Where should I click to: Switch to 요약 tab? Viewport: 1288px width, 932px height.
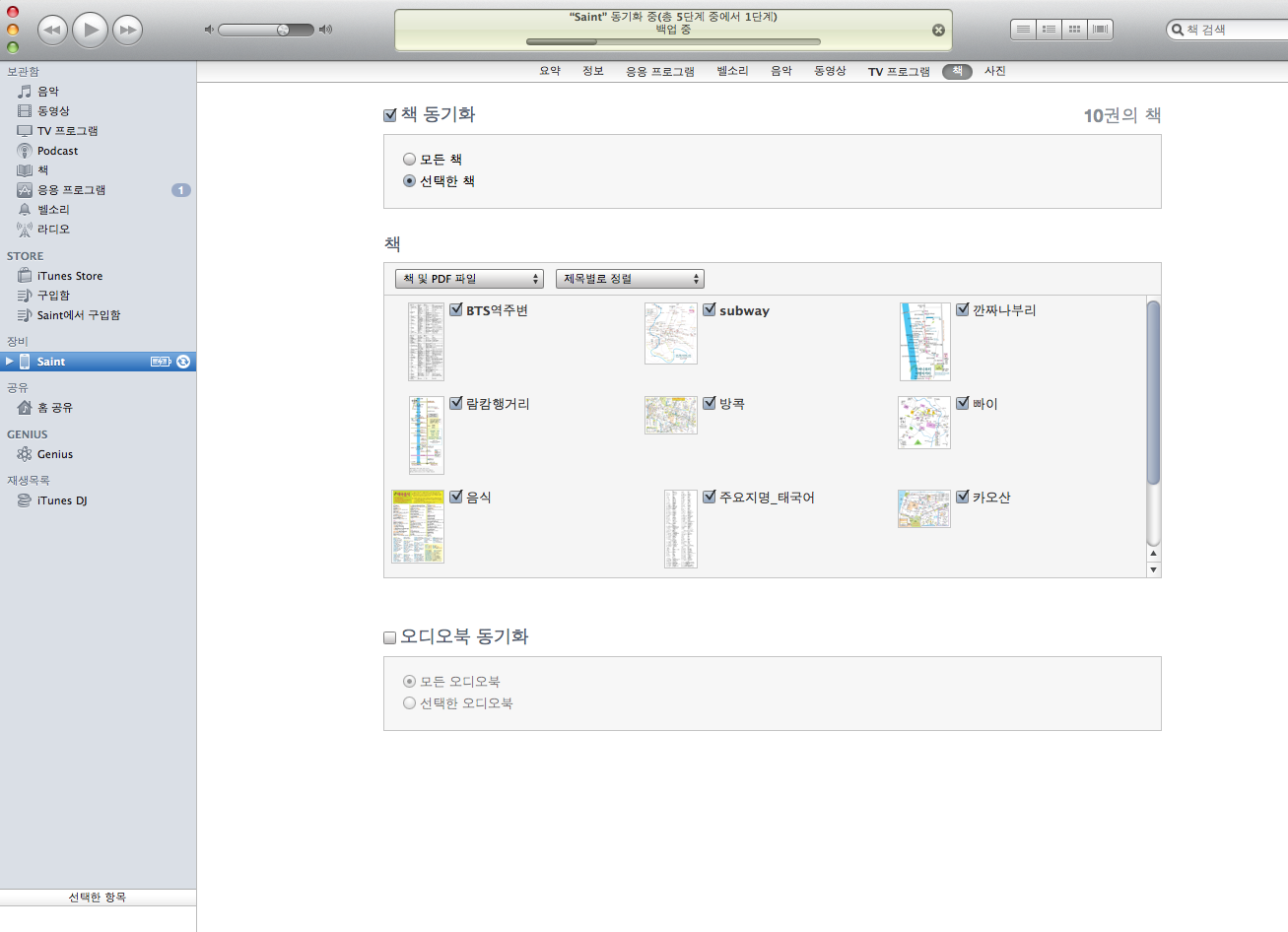pyautogui.click(x=550, y=71)
